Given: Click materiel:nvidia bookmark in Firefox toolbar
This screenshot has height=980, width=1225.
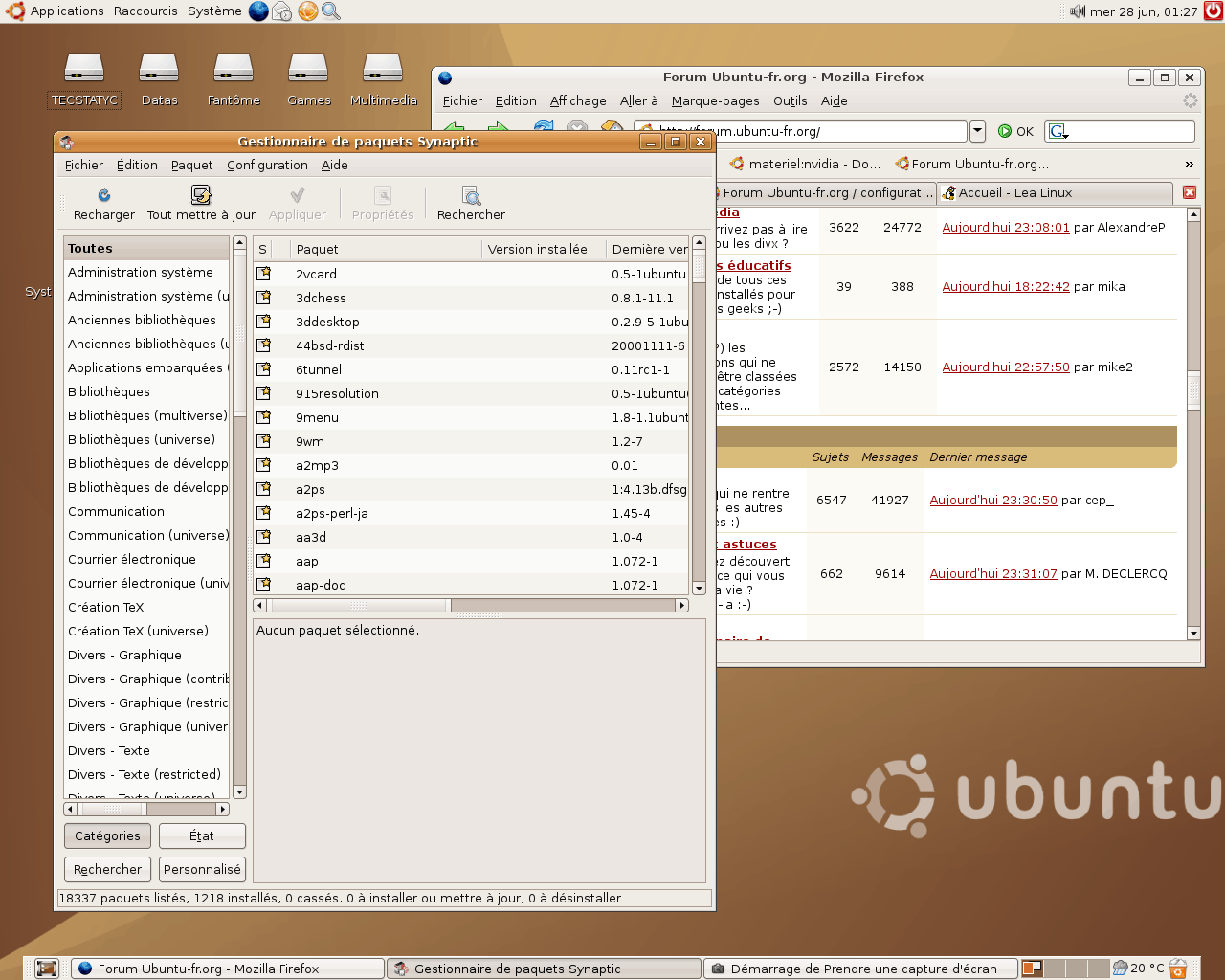Looking at the screenshot, I should 805,164.
